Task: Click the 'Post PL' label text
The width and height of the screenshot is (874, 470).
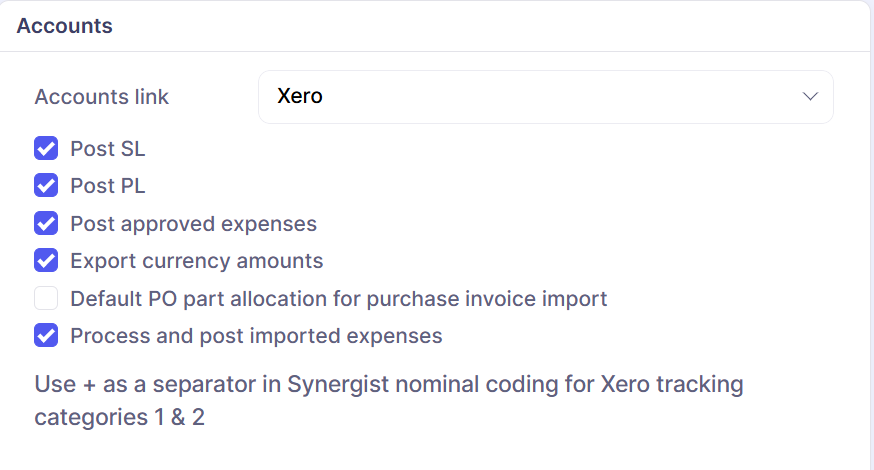Action: click(107, 186)
